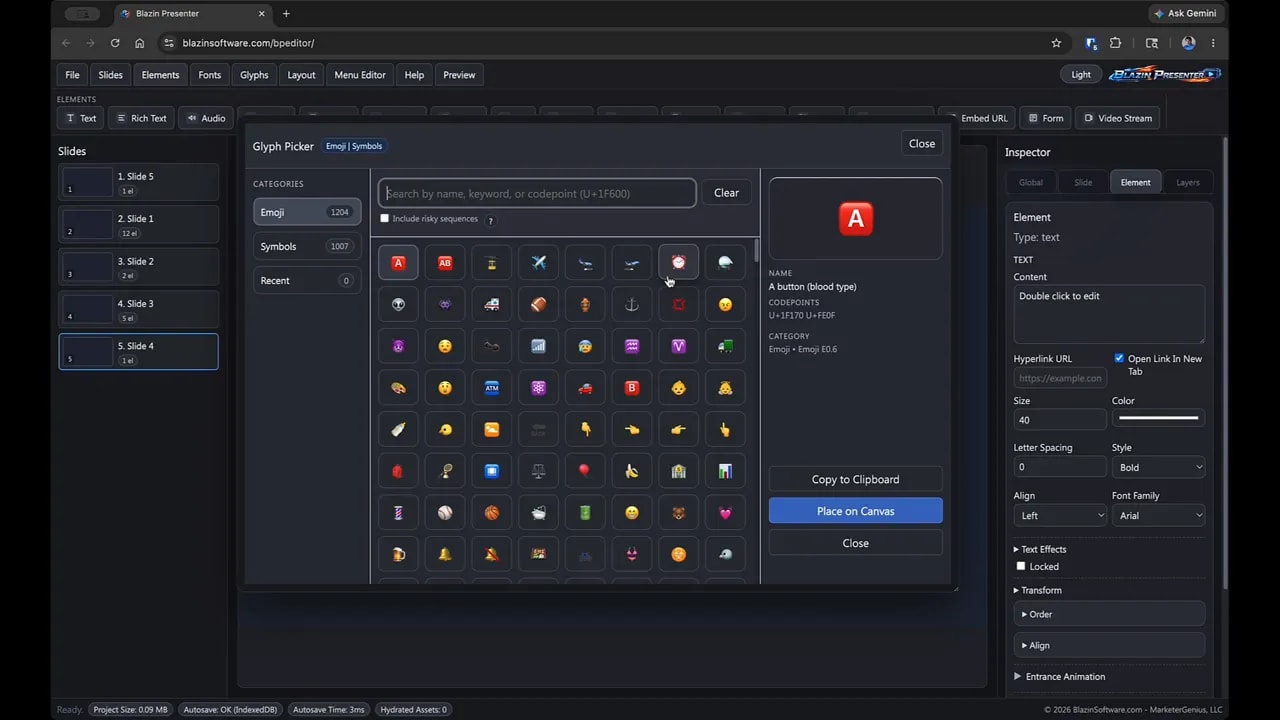Click Copy to Clipboard
The width and height of the screenshot is (1280, 720).
(x=855, y=479)
